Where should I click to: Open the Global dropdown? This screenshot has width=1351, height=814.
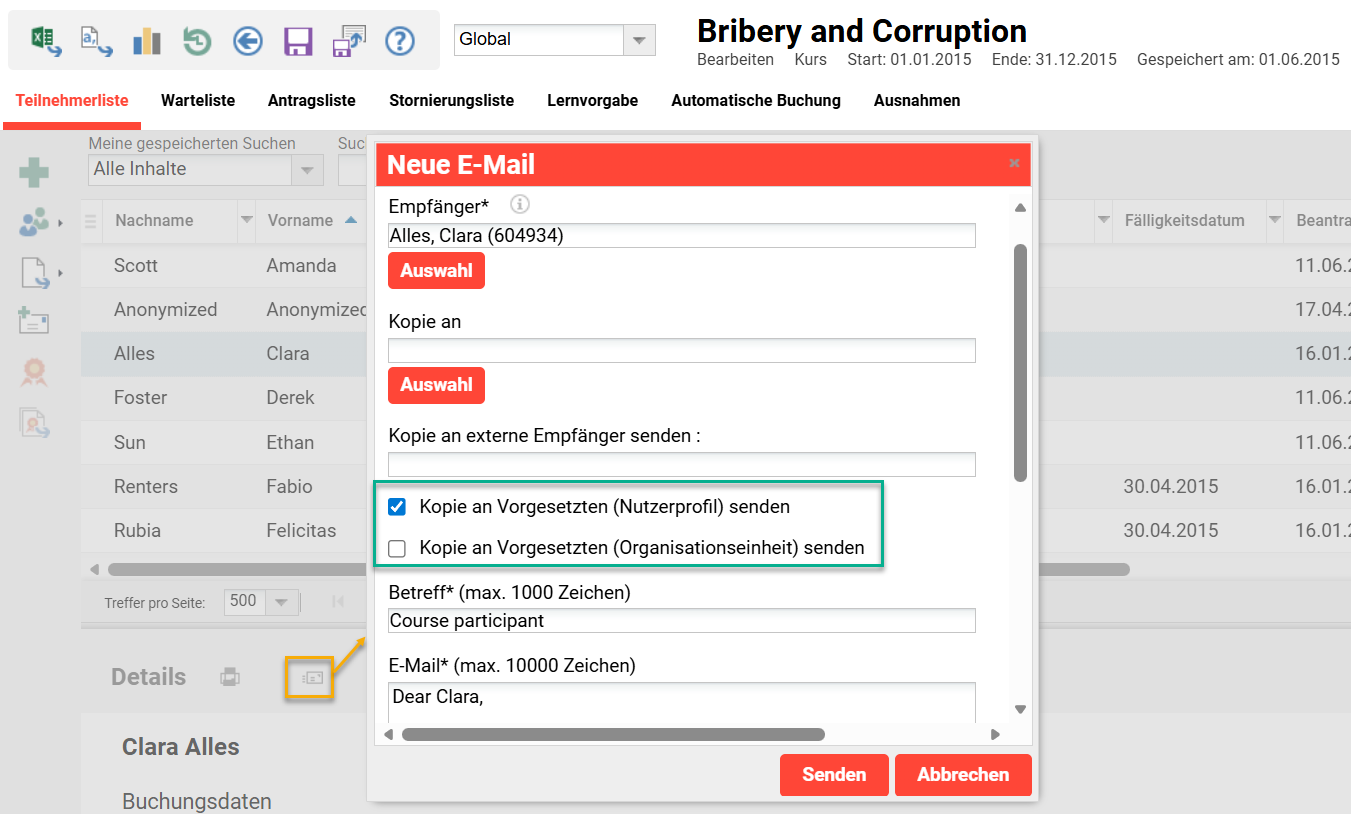pyautogui.click(x=639, y=40)
